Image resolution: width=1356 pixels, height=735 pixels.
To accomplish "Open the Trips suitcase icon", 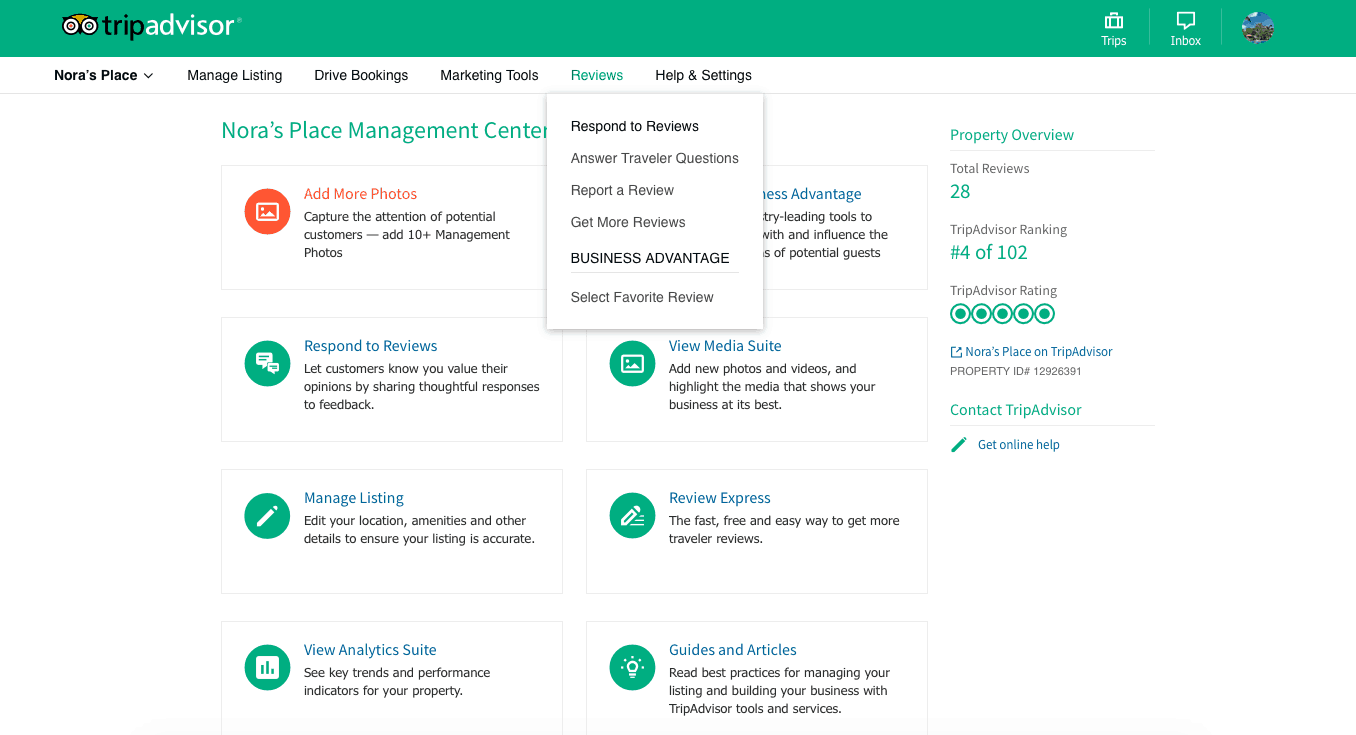I will click(1113, 21).
